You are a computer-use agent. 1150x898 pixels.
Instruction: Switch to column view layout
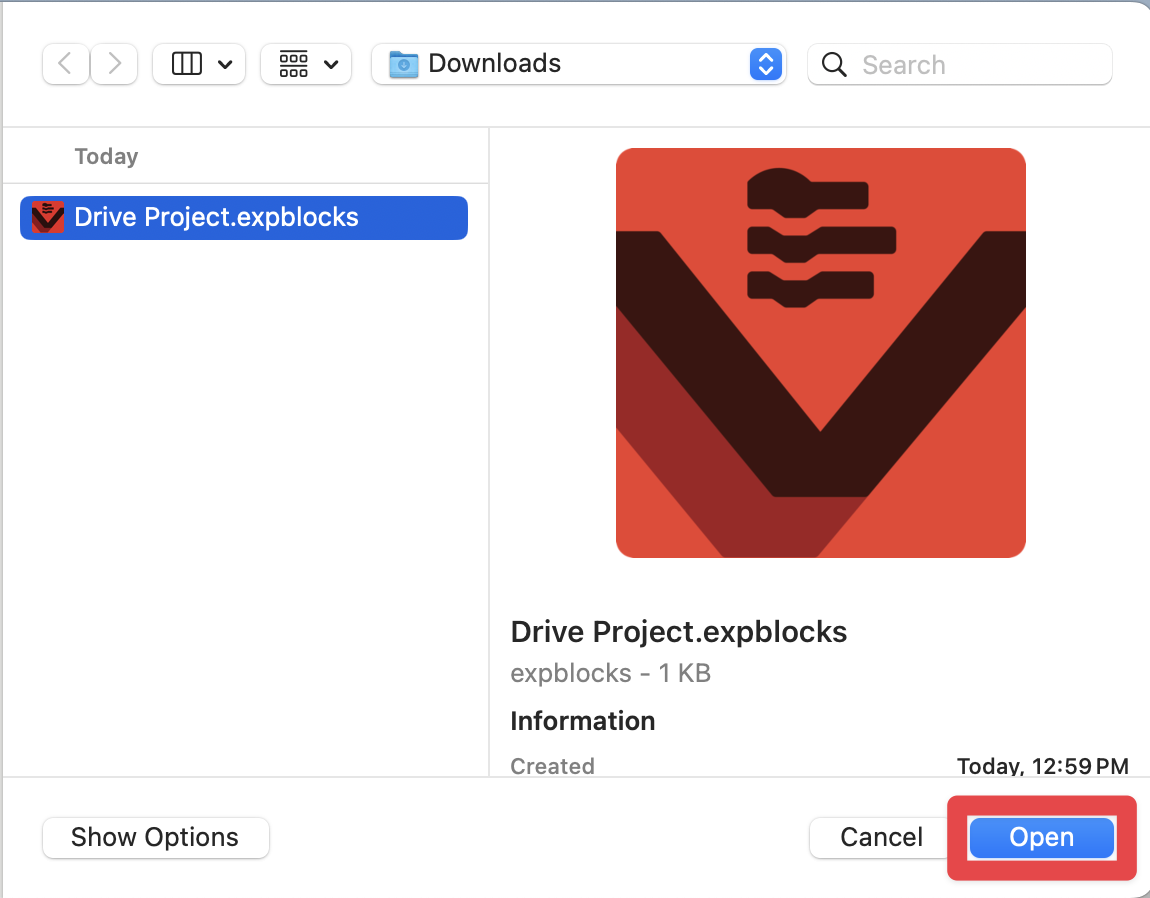point(187,63)
